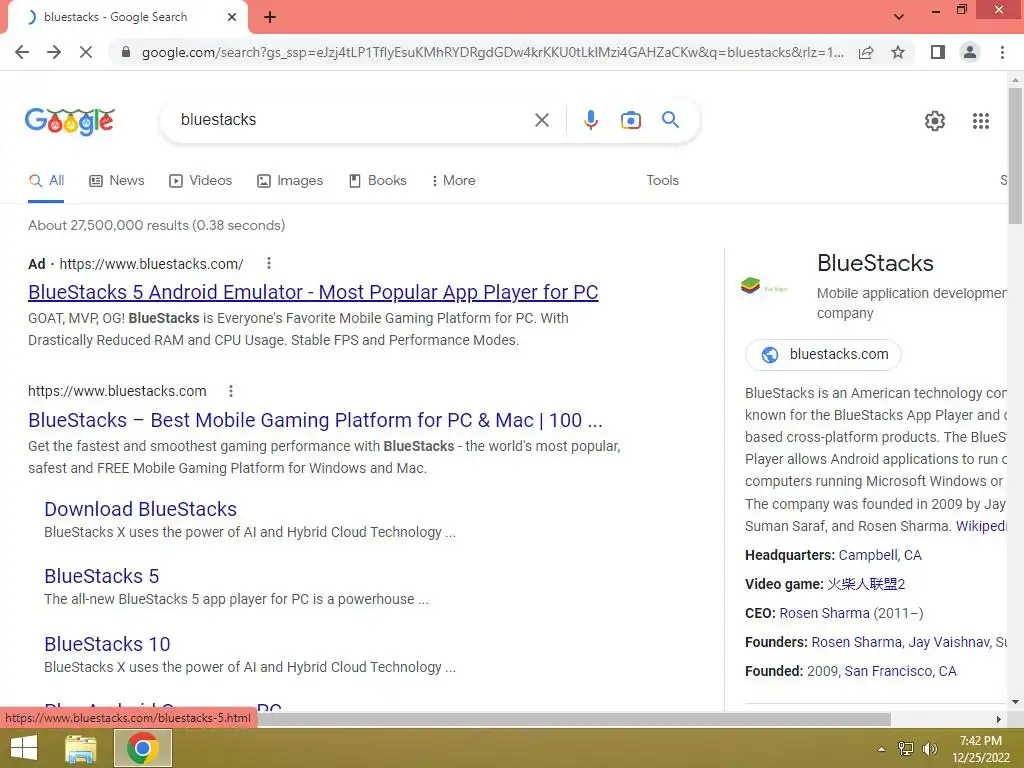Open the volume tray icon
The height and width of the screenshot is (768, 1024).
click(929, 749)
